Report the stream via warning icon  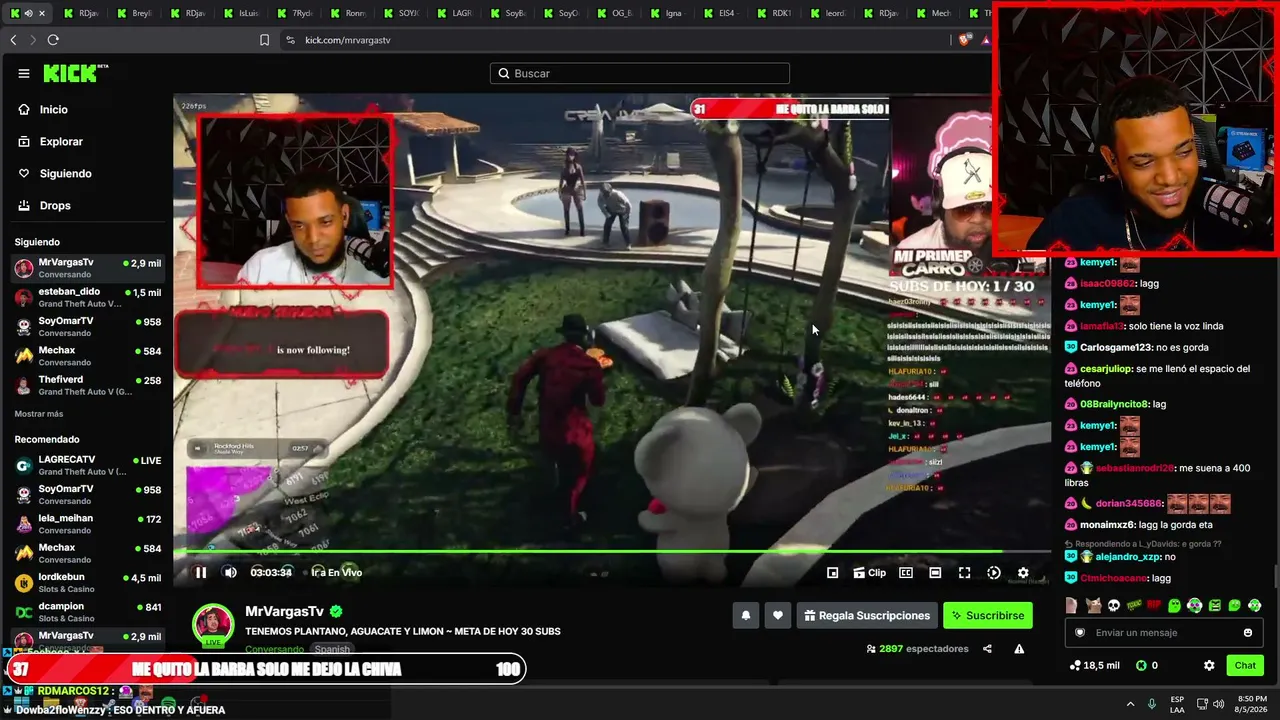pos(1019,649)
